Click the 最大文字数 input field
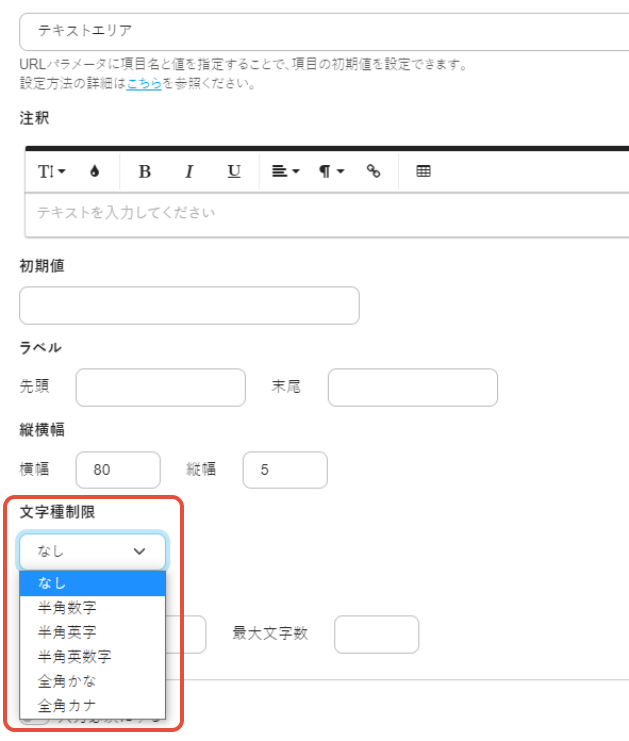The image size is (629, 741). pos(376,634)
